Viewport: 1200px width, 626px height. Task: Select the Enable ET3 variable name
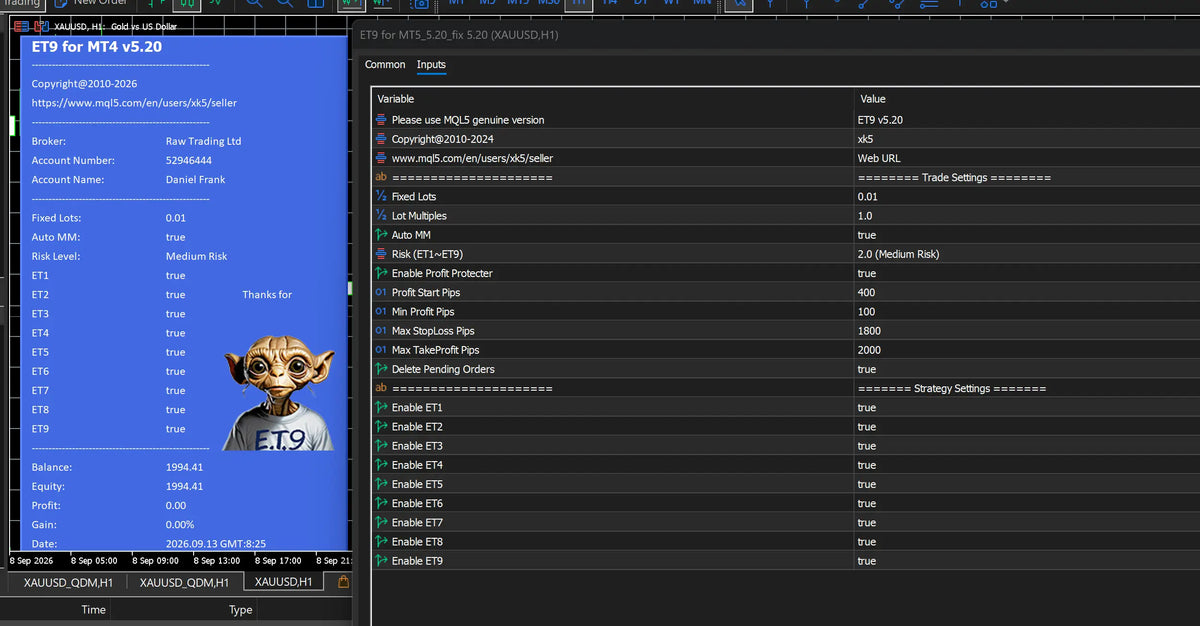pyautogui.click(x=417, y=446)
